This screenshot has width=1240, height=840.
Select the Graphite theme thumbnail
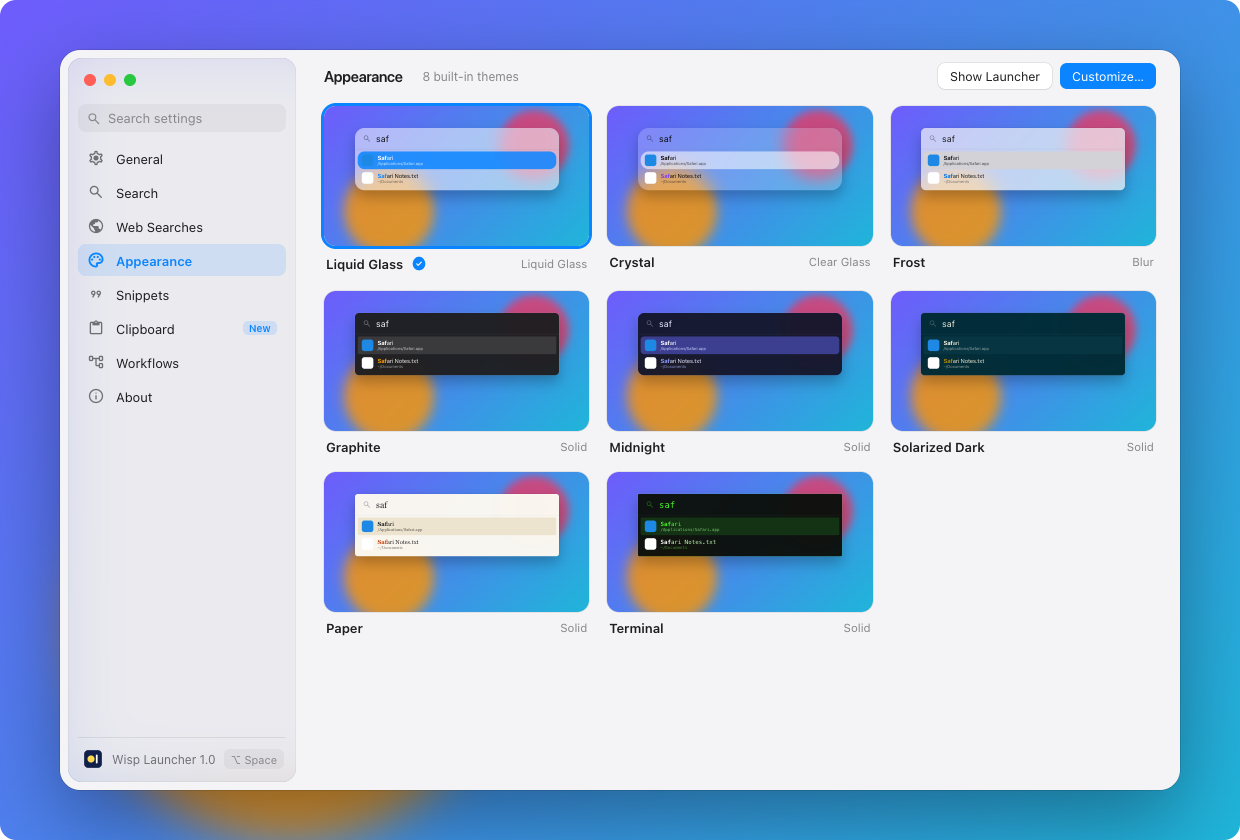[x=456, y=361]
